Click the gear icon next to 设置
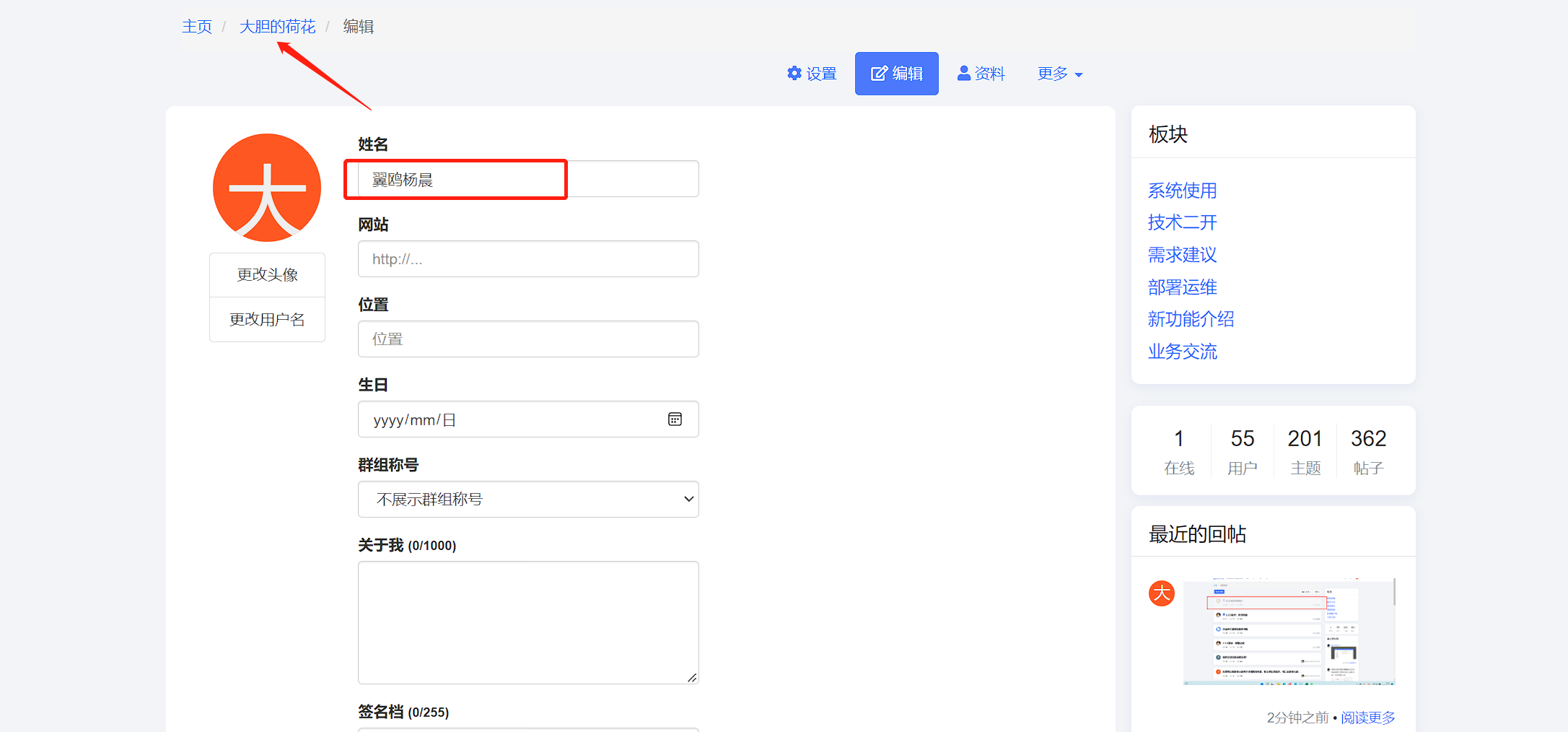 (794, 73)
